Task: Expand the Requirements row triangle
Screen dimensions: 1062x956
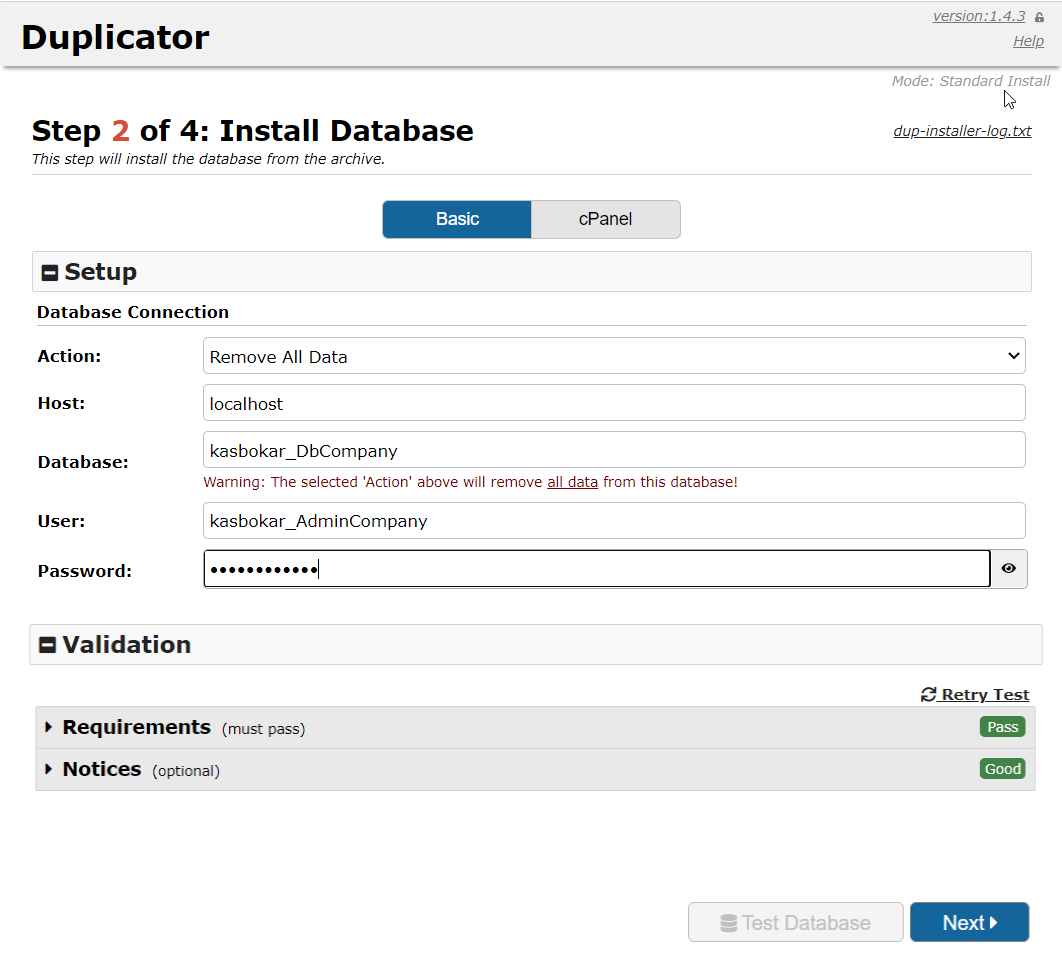Action: 48,727
